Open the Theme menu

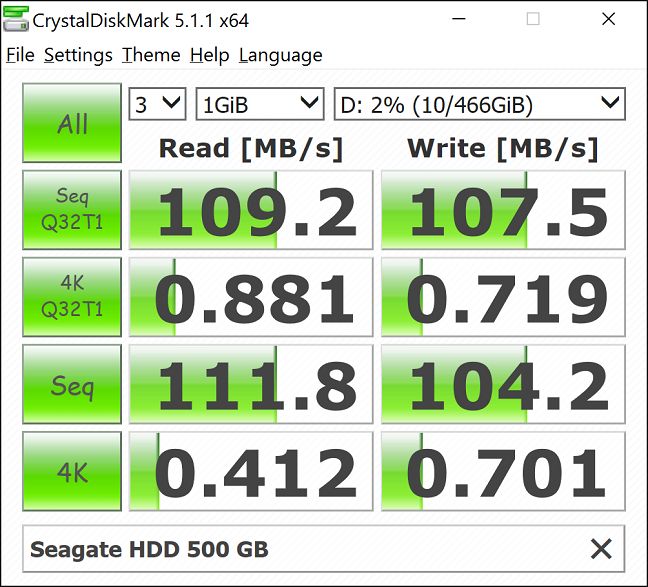click(x=151, y=55)
